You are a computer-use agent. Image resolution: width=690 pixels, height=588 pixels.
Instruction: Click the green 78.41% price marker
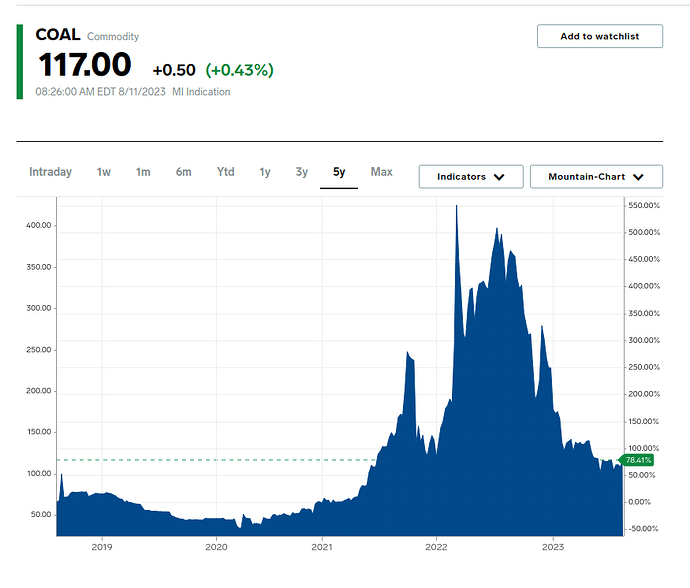(637, 460)
